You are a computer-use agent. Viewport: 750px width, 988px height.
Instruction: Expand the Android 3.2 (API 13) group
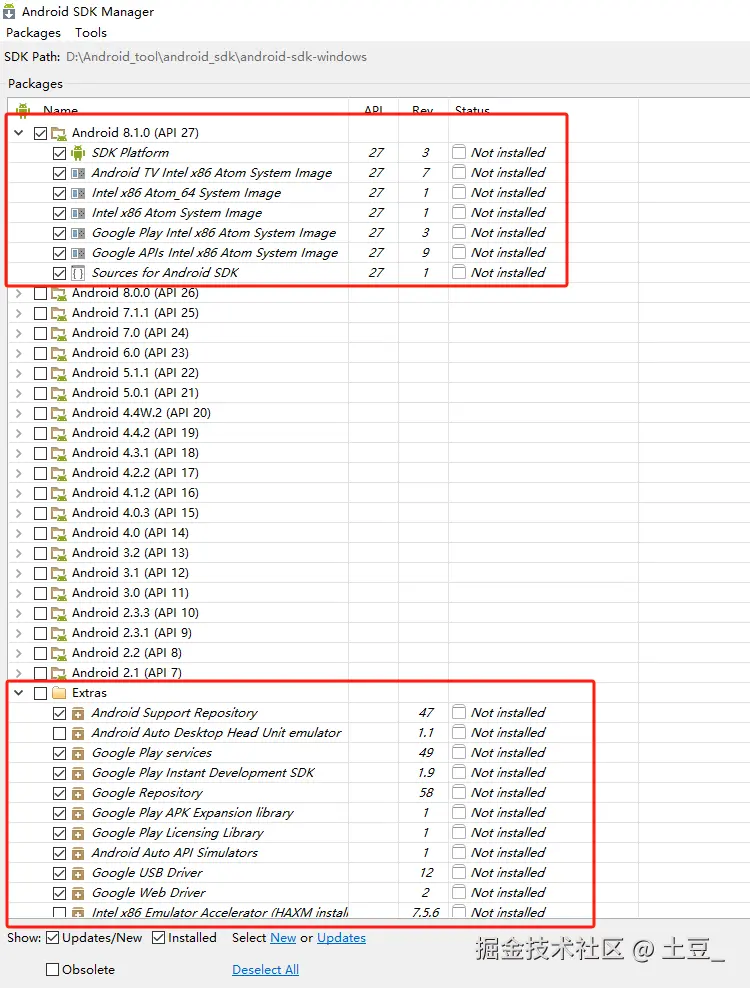(19, 553)
